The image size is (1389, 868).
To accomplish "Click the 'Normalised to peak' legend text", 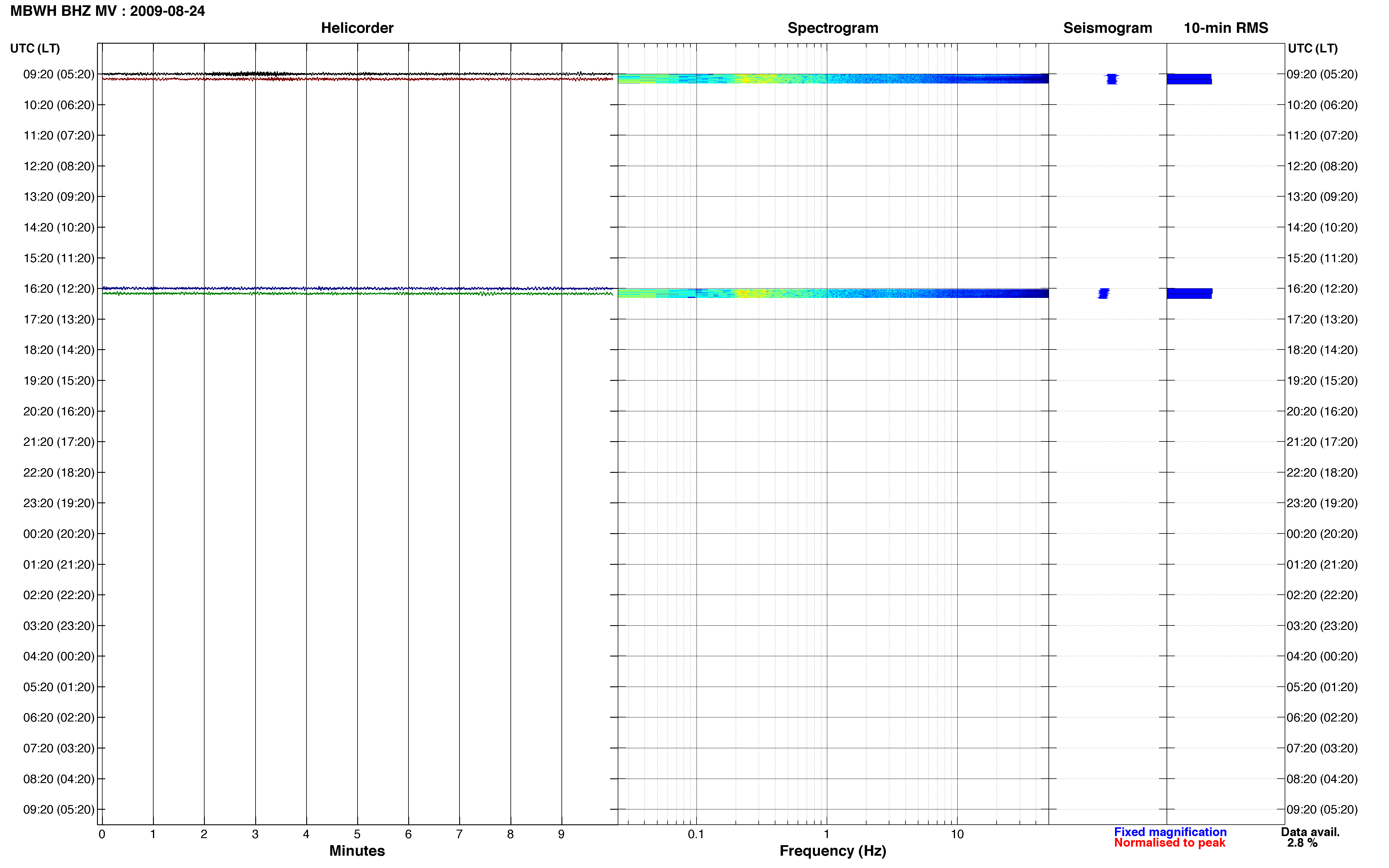I will pyautogui.click(x=1170, y=843).
